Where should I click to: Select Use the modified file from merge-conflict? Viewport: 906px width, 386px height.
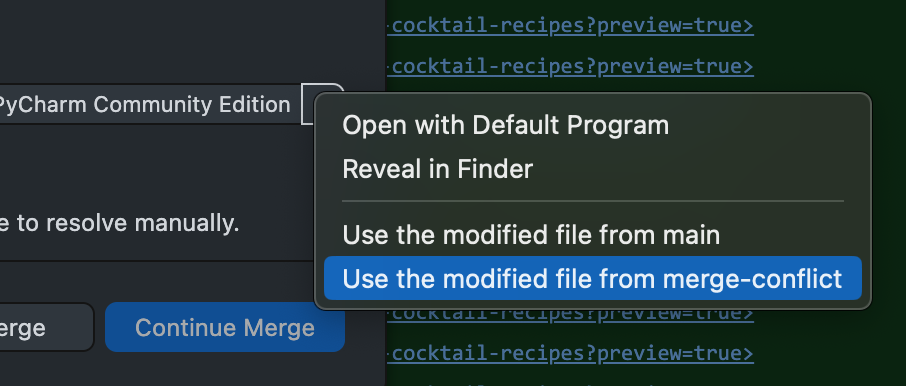592,279
